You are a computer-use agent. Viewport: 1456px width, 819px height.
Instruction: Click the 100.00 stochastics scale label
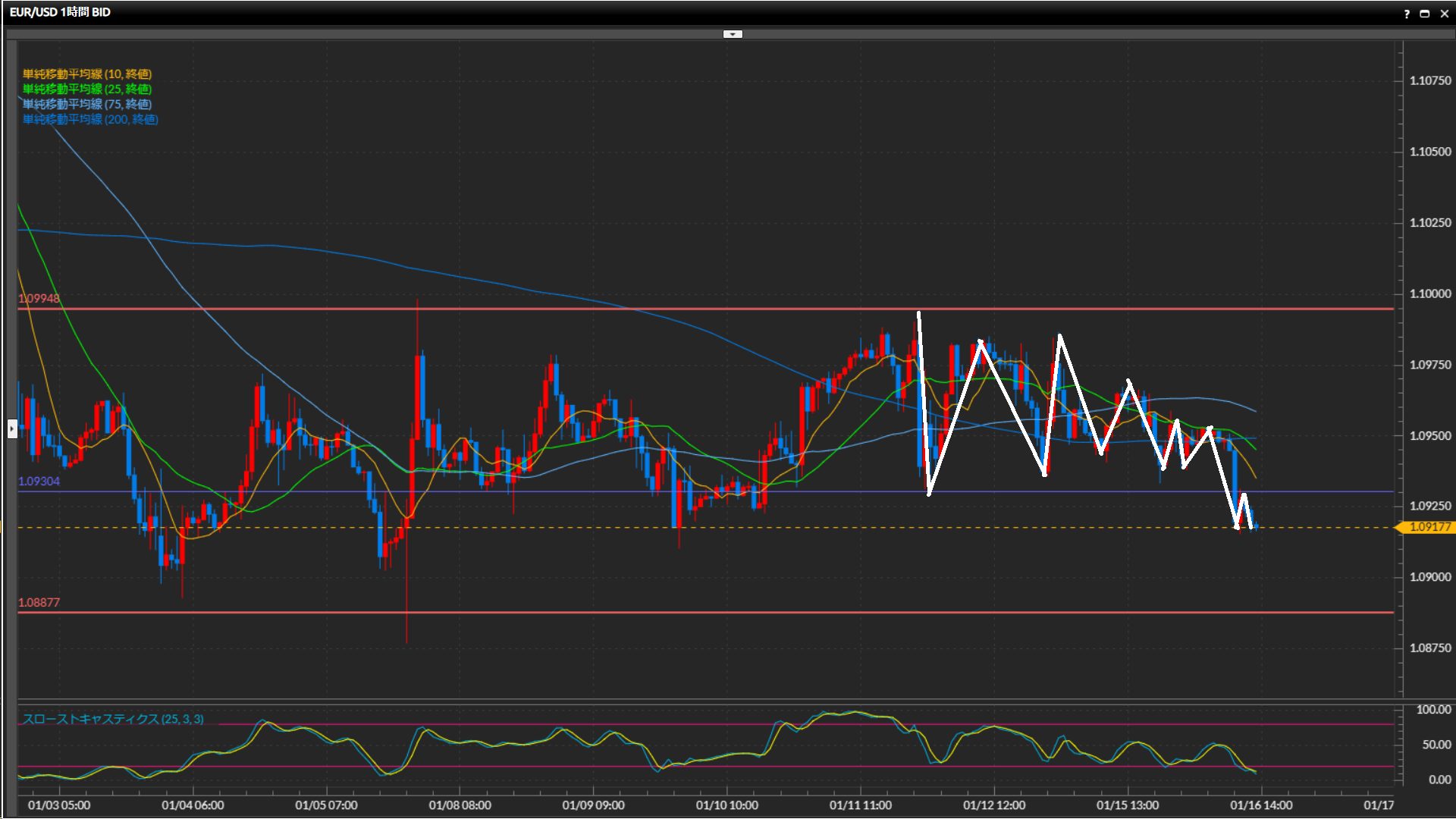point(1433,710)
